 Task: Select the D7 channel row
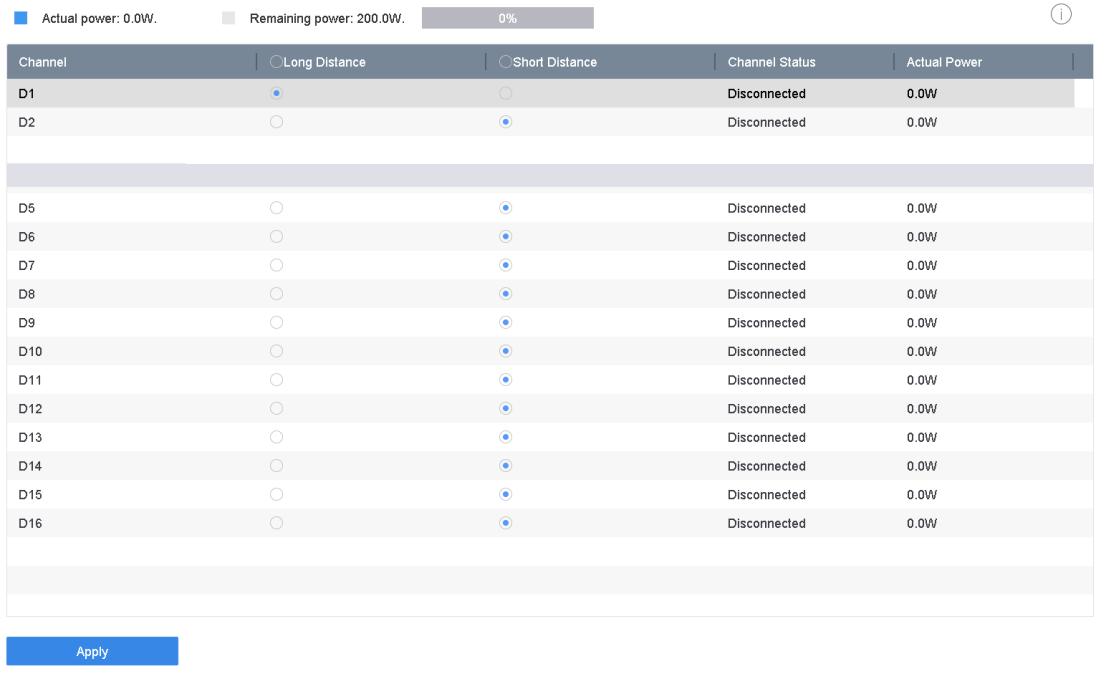tap(28, 266)
